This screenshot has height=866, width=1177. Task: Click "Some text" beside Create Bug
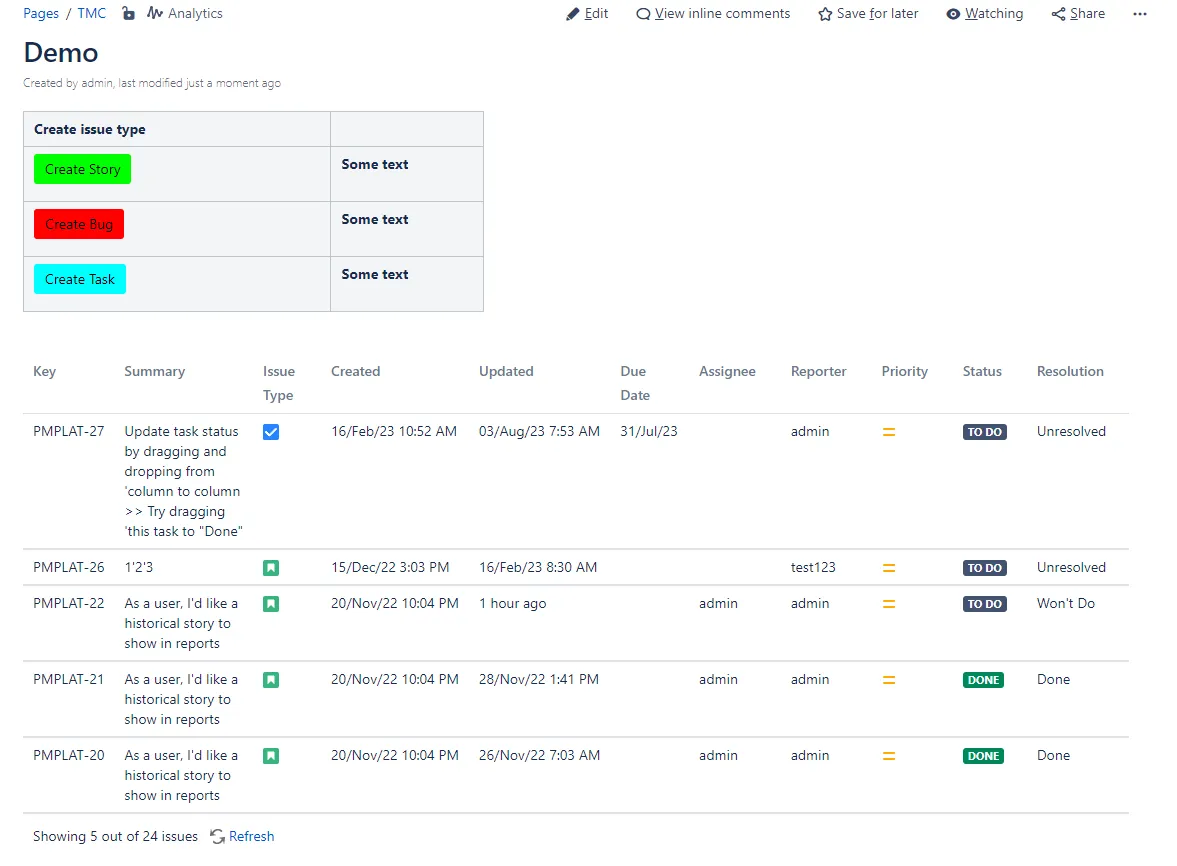pyautogui.click(x=375, y=219)
